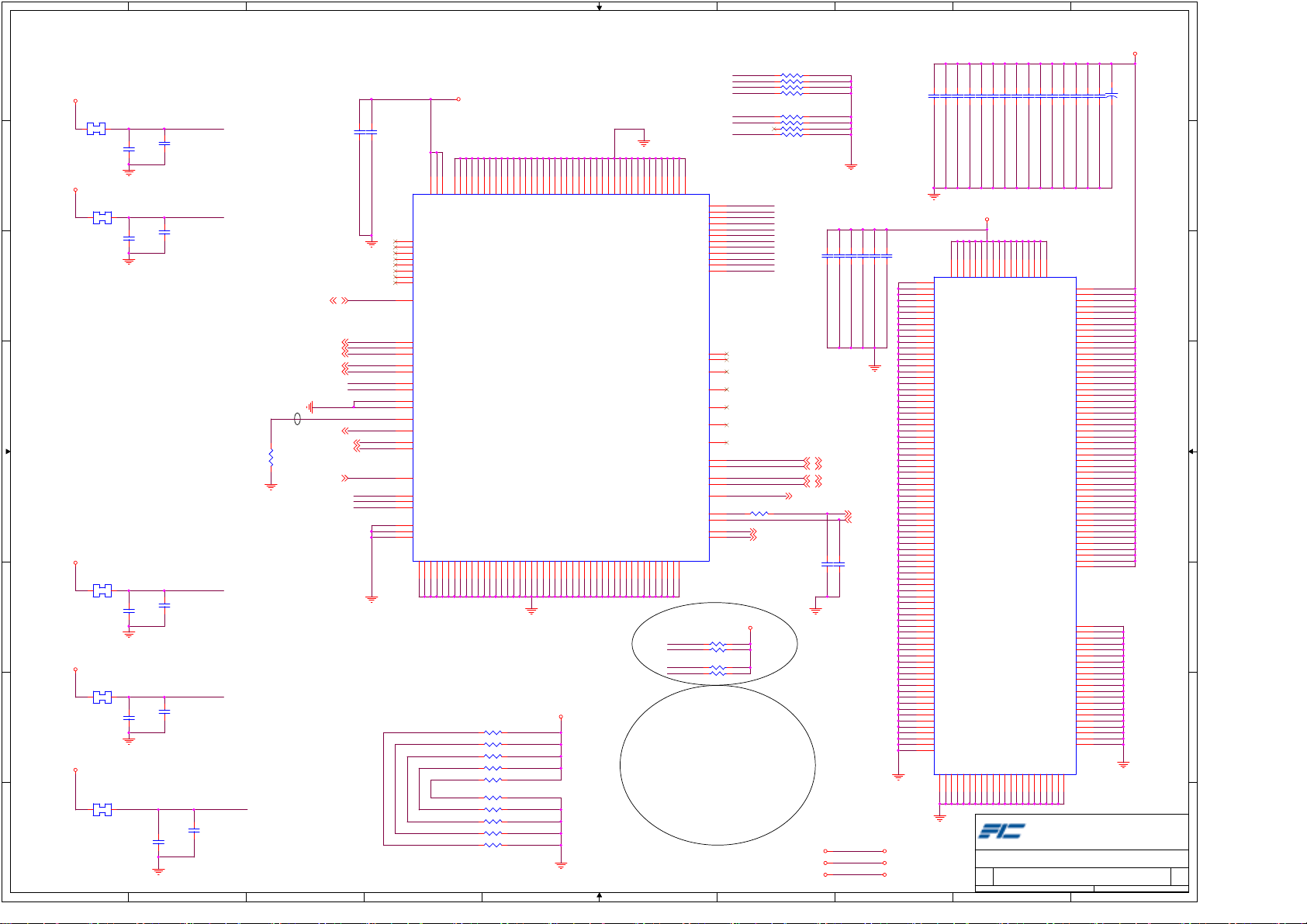Viewport: 1307px width, 924px height.
Task: Click the large empty ellipse annotation outline
Action: [x=717, y=765]
